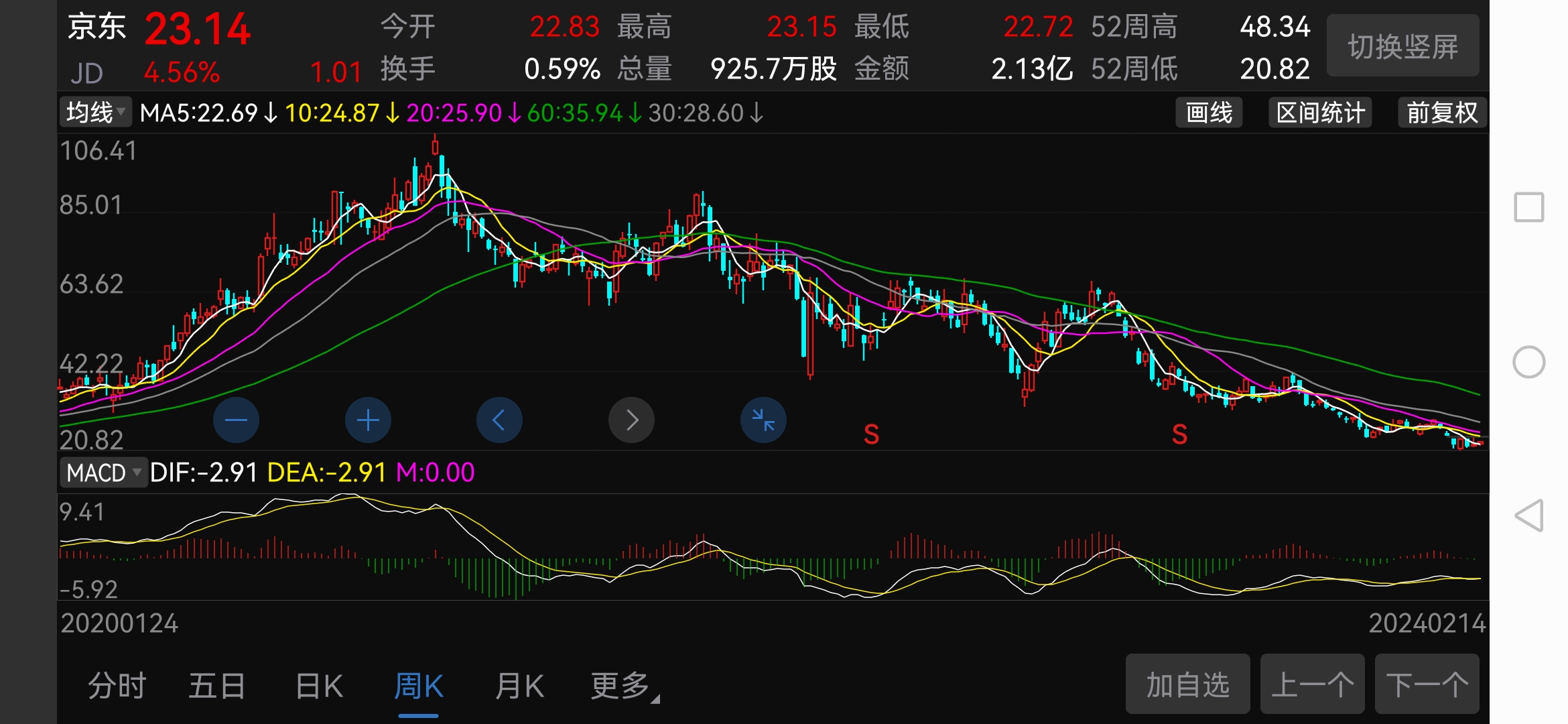The height and width of the screenshot is (724, 1568).
Task: Switch to the 日K daily chart tab
Action: point(318,684)
